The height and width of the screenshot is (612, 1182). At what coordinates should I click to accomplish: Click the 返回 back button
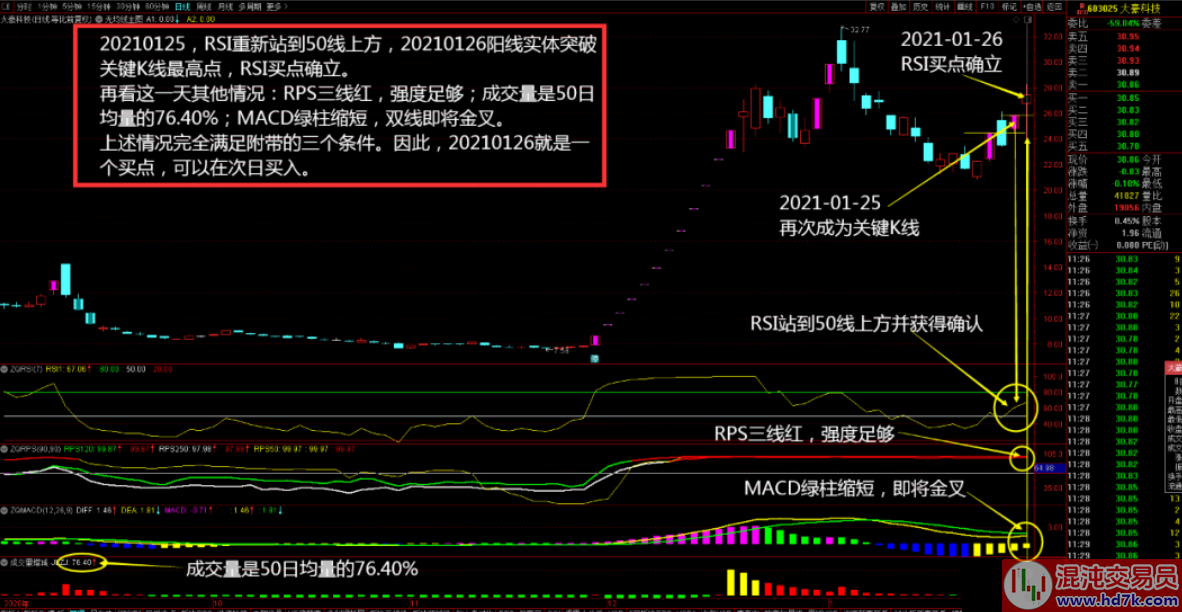click(1054, 6)
